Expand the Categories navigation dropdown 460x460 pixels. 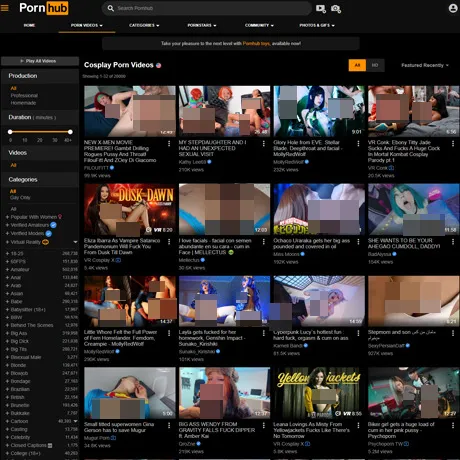pos(144,25)
